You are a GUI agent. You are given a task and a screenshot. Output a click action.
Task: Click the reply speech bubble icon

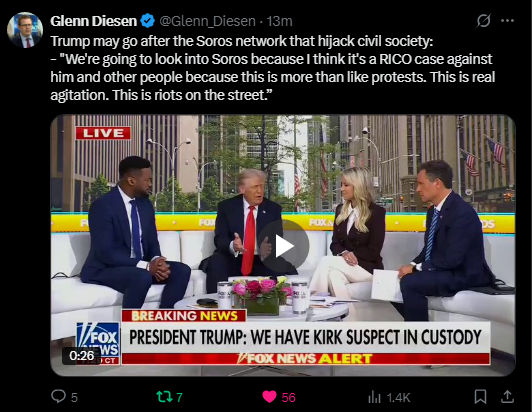tap(58, 396)
